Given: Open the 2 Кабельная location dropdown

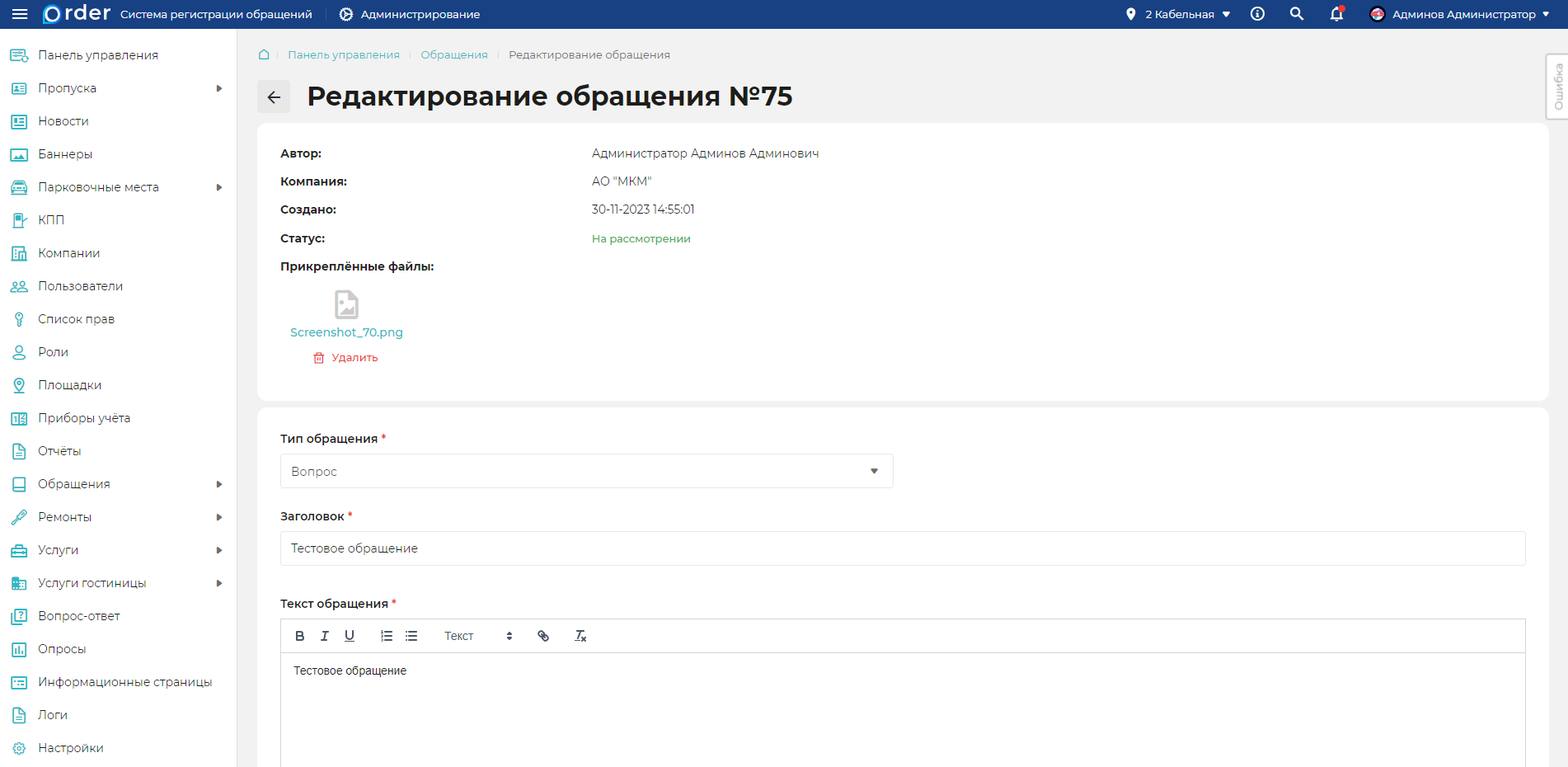Looking at the screenshot, I should (1179, 14).
